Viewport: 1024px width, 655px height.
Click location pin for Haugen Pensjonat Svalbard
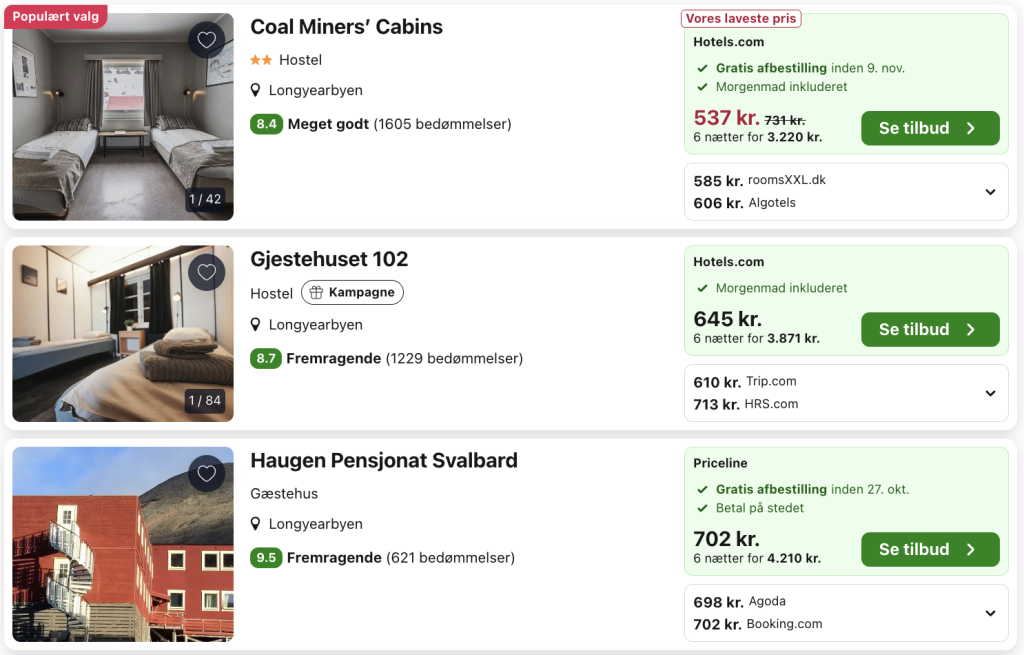tap(256, 524)
